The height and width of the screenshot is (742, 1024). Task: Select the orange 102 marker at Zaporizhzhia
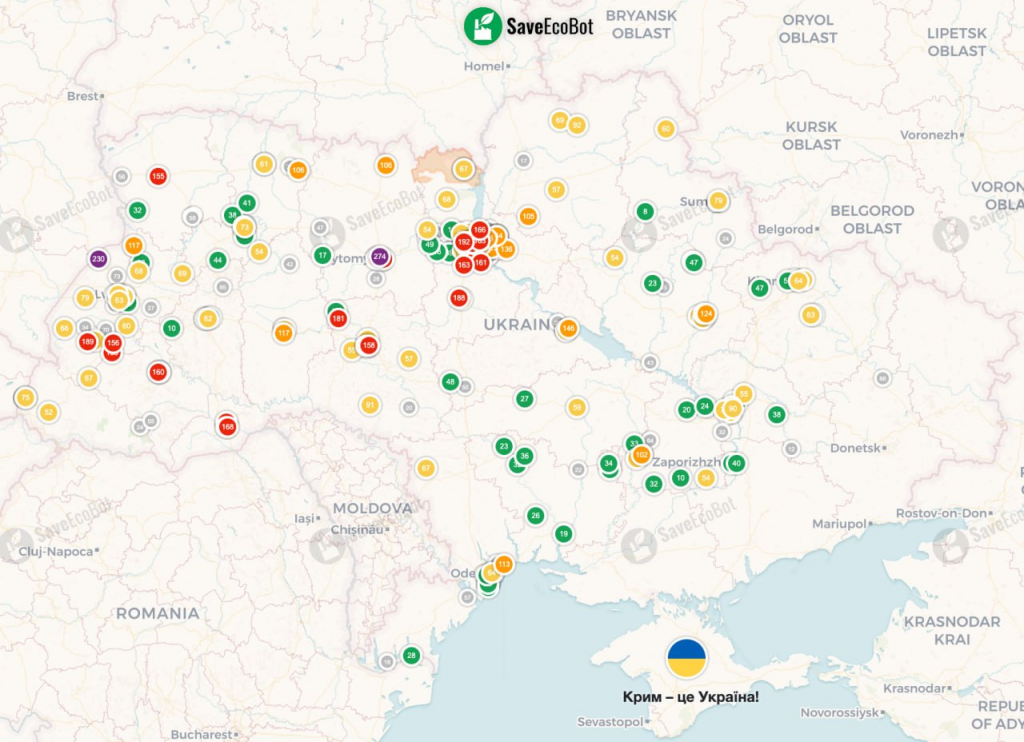point(641,455)
